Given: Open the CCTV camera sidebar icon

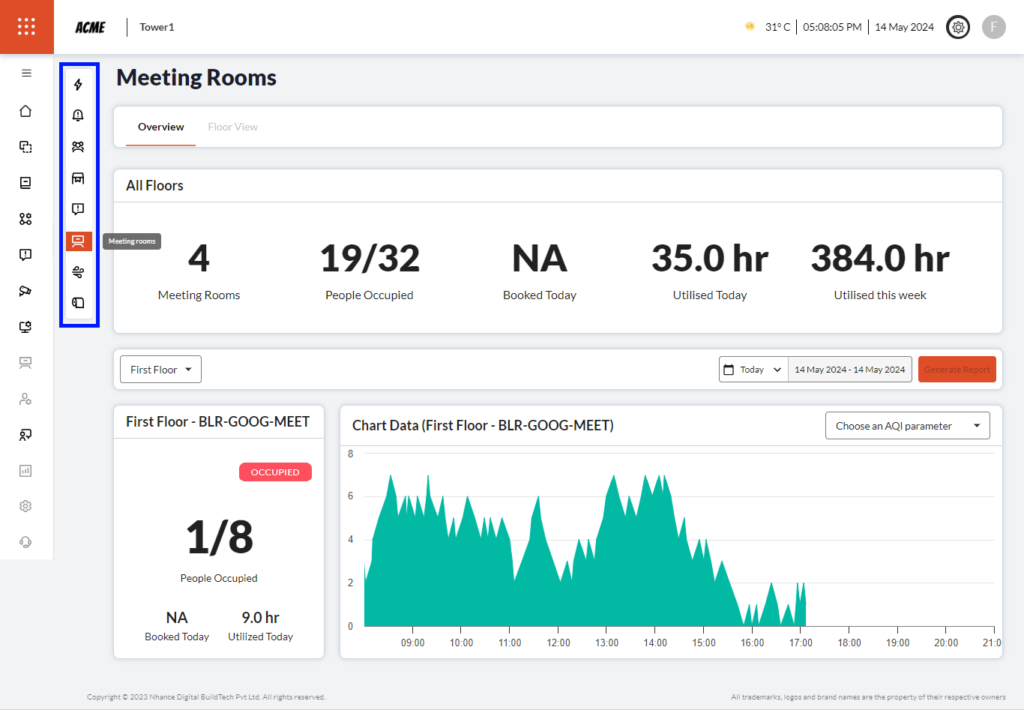Looking at the screenshot, I should pyautogui.click(x=26, y=291).
